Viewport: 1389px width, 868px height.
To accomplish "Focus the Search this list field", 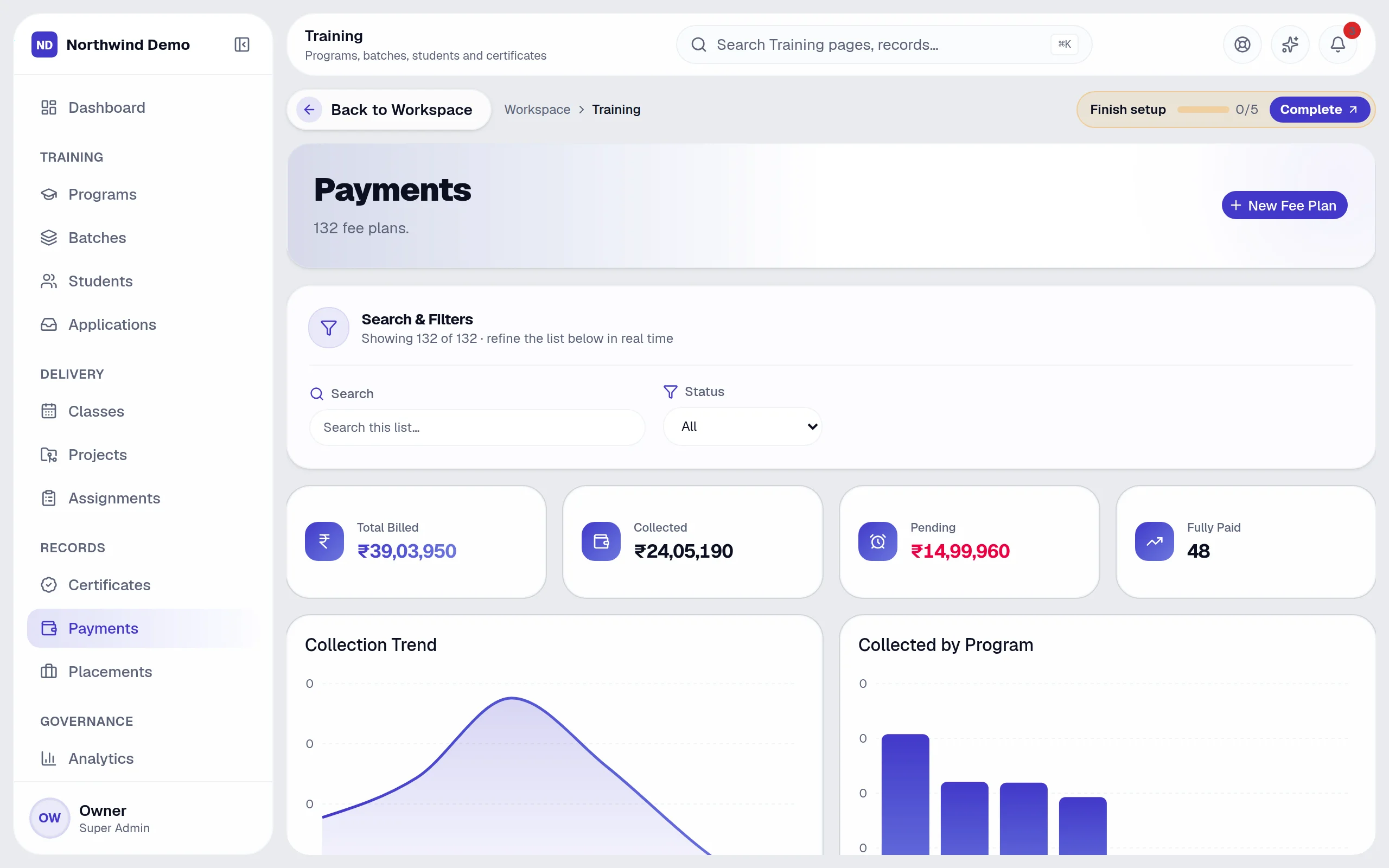I will (x=477, y=427).
